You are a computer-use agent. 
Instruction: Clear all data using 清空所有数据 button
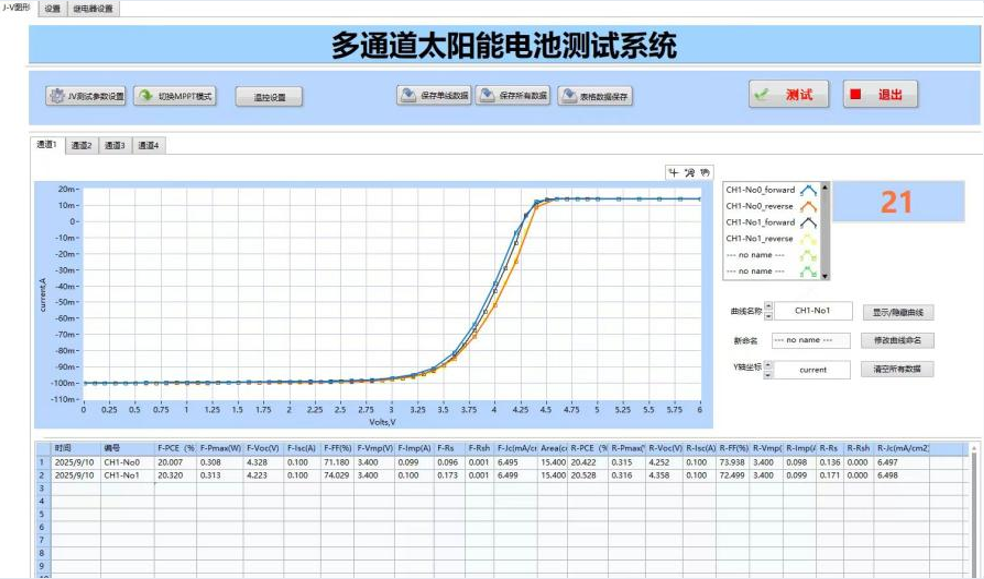point(897,368)
